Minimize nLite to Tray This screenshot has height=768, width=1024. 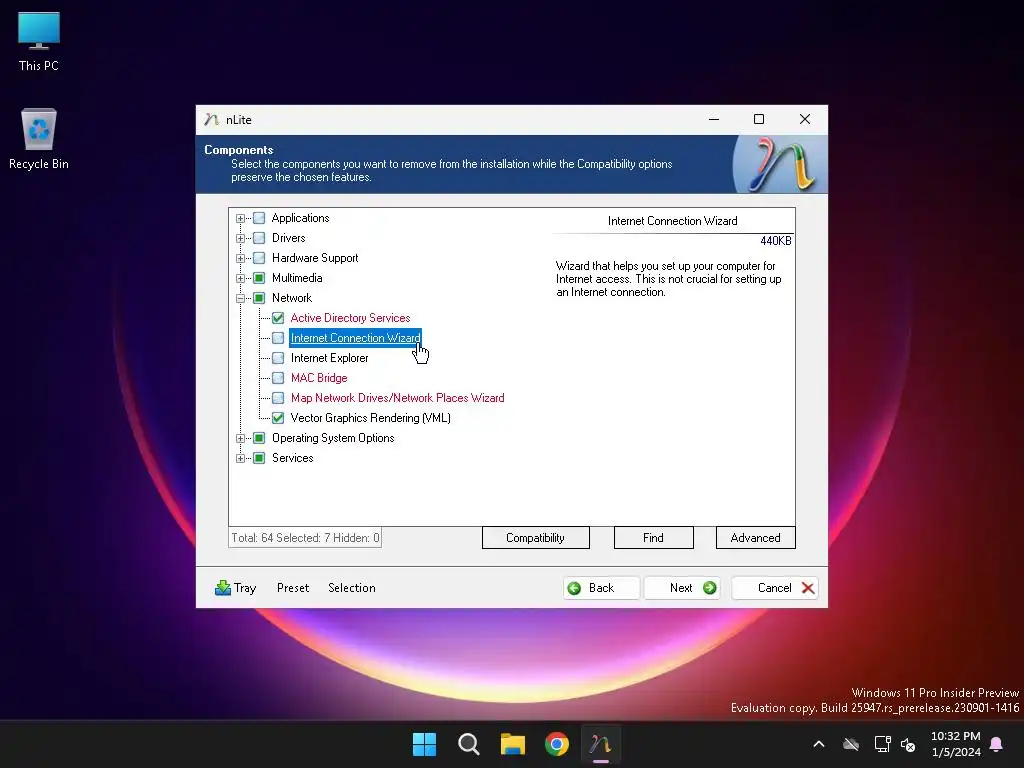point(236,588)
